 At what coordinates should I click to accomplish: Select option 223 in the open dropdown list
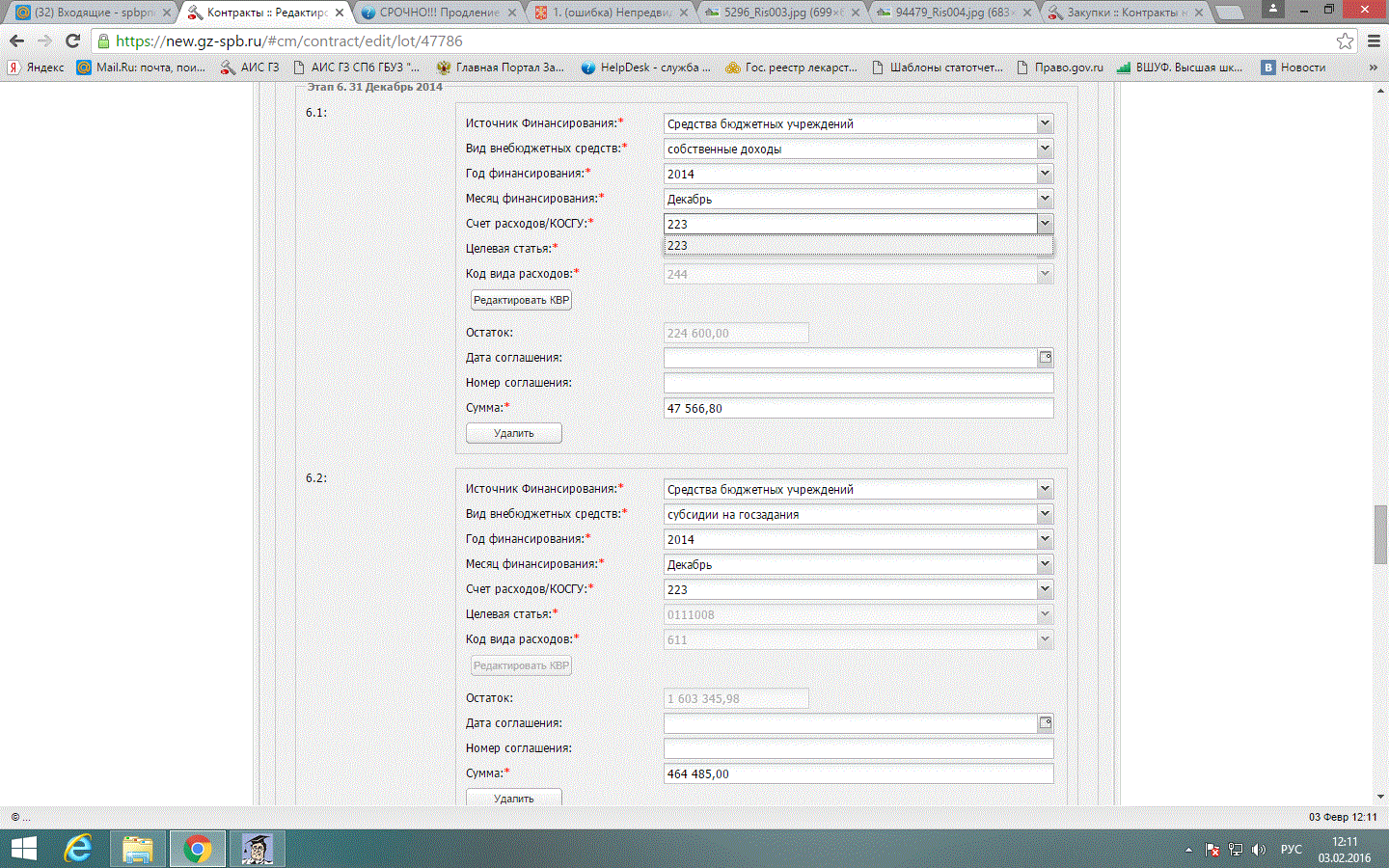click(858, 246)
